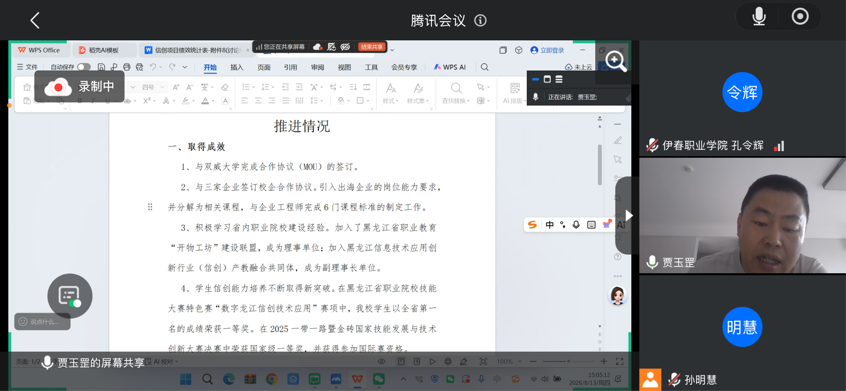Select the 开始 ribbon tab
846x391 pixels.
point(210,67)
